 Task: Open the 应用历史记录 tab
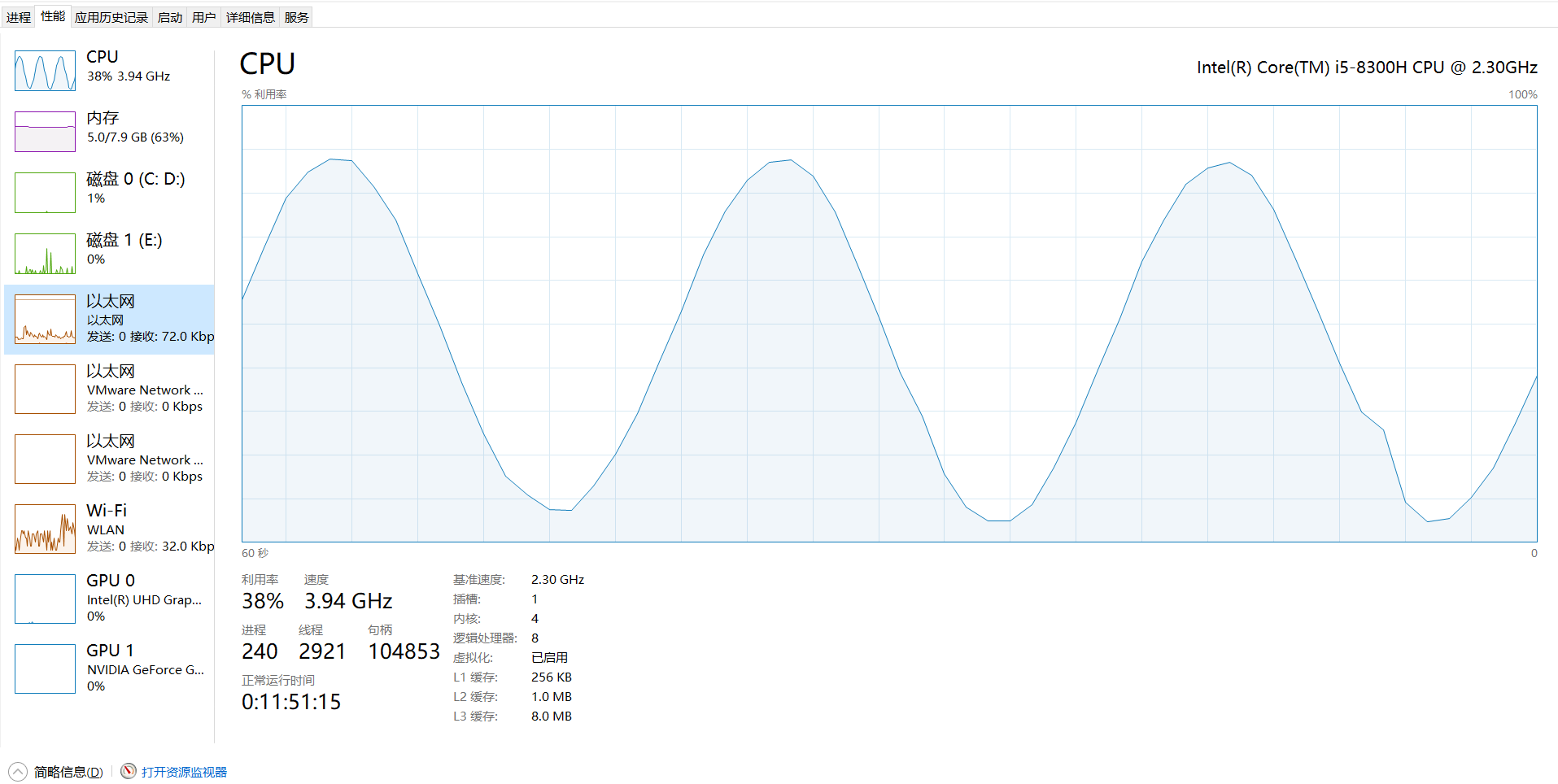[111, 17]
